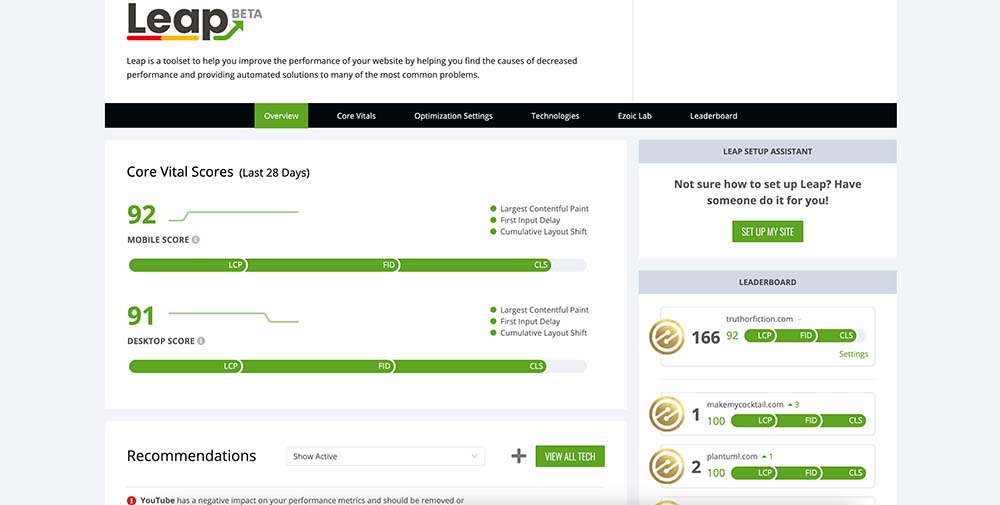Viewport: 1000px width, 505px height.
Task: Click the Recommendations heading
Action: (x=191, y=456)
